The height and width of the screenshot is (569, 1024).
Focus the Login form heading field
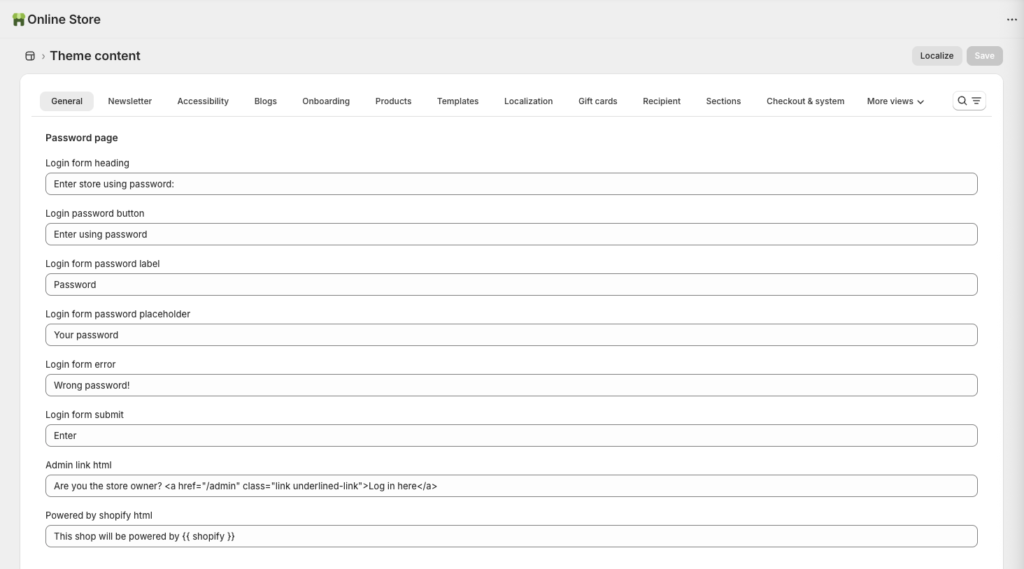511,184
